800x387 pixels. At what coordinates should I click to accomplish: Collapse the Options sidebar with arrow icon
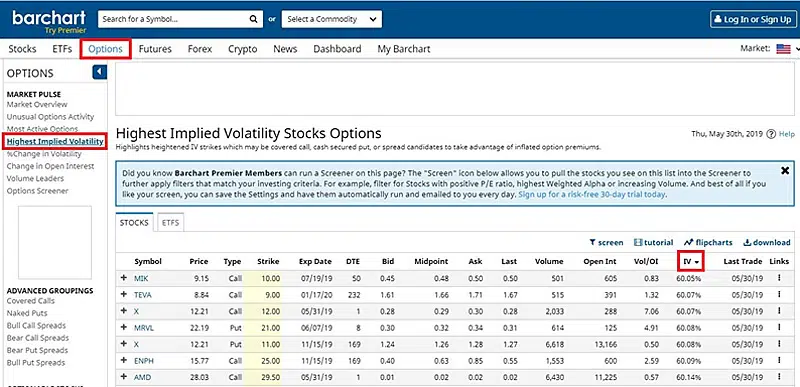[x=99, y=72]
